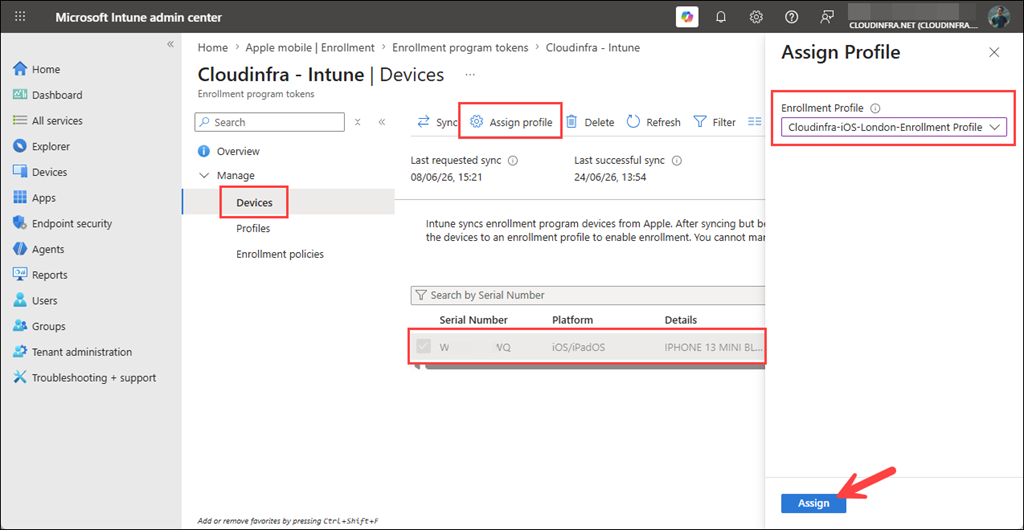This screenshot has height=530, width=1024.
Task: Collapse the blade menu with chevrons
Action: [382, 122]
